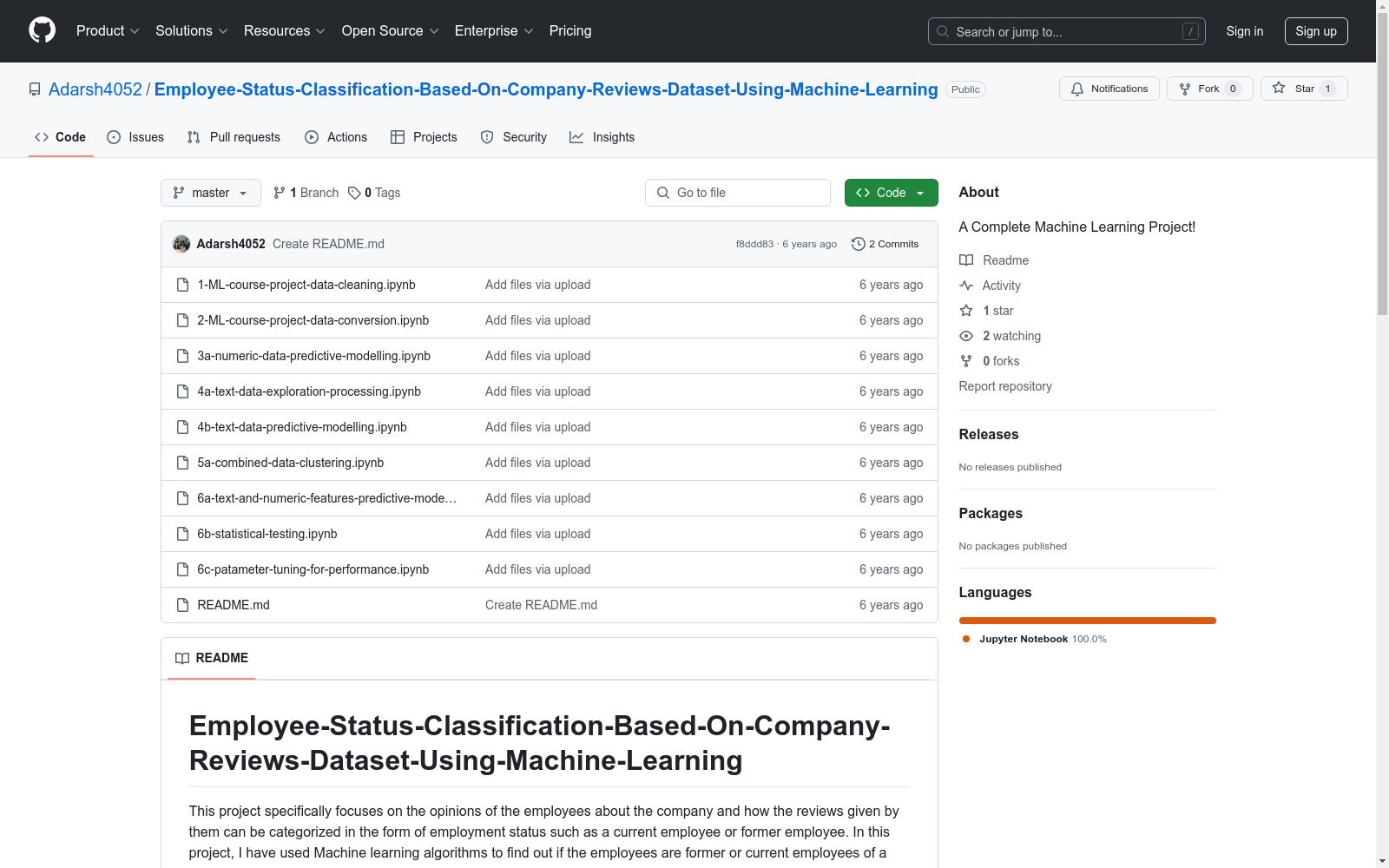
Task: Open the green Code dropdown button
Action: (892, 193)
